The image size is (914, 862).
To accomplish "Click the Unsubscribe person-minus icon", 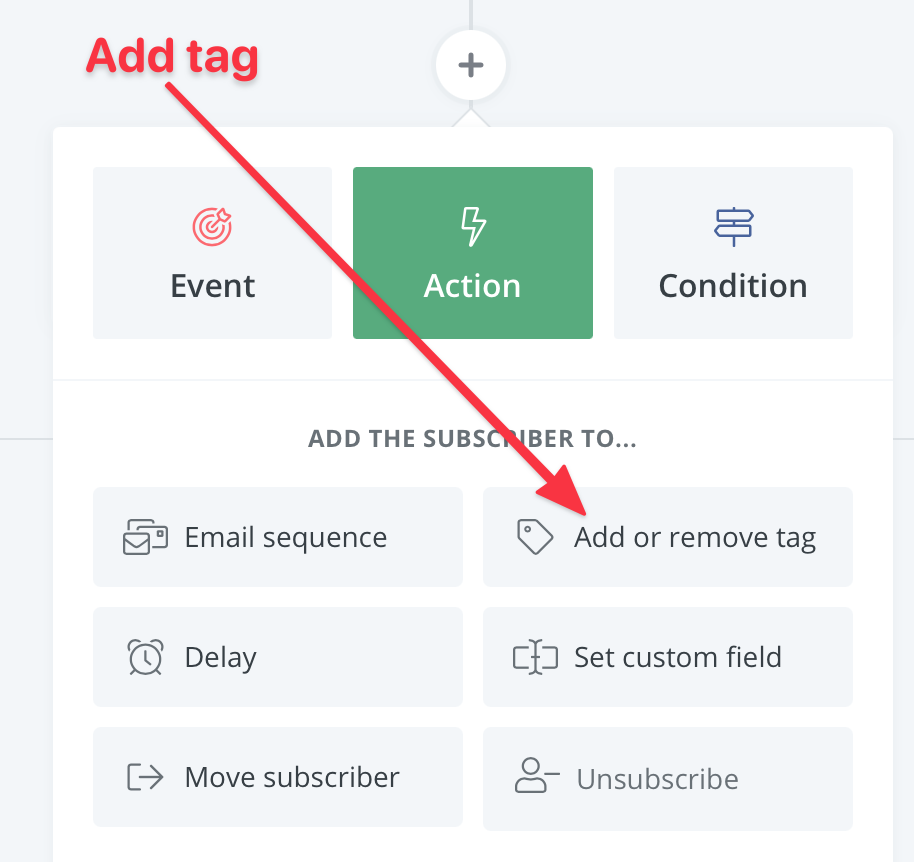I will [x=537, y=777].
